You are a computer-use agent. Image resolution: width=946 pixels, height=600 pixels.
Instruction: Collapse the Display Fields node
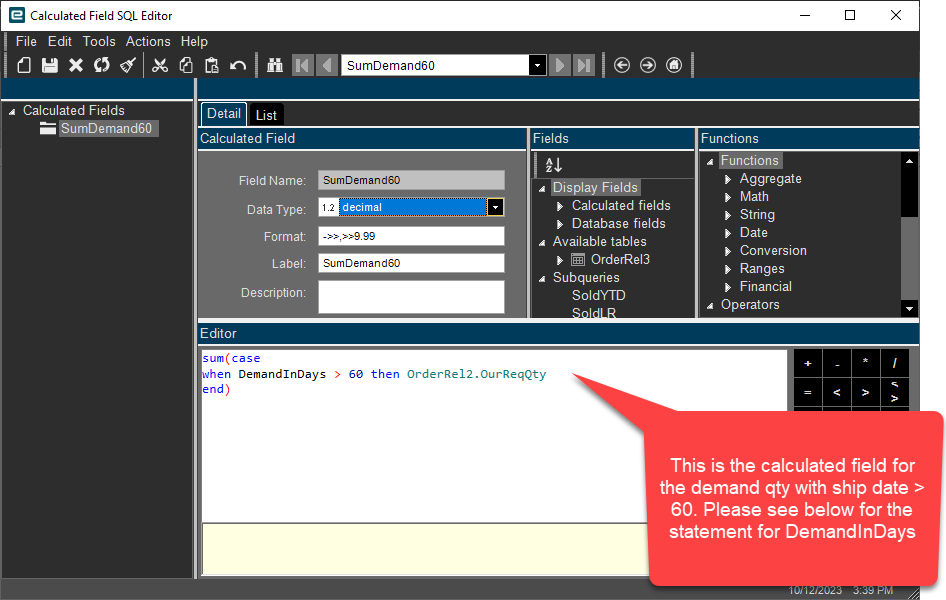(542, 189)
